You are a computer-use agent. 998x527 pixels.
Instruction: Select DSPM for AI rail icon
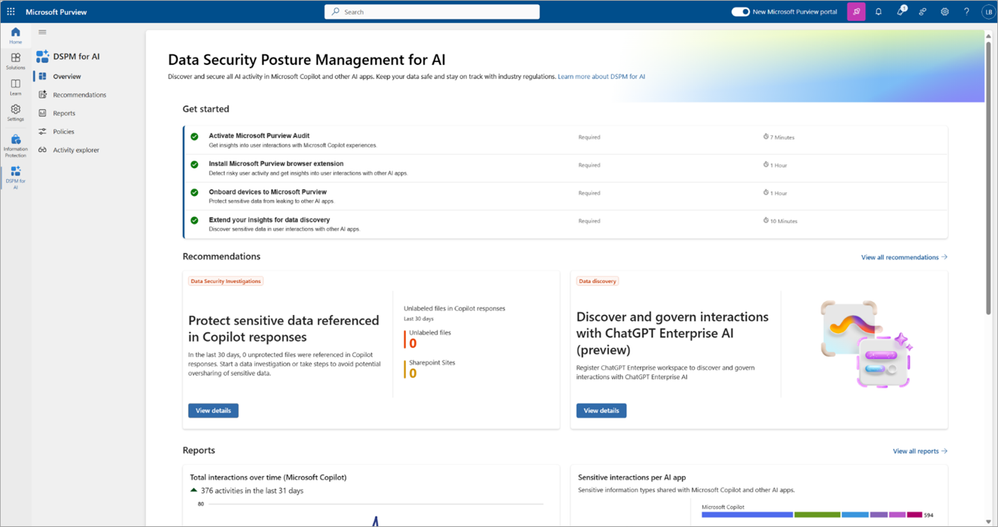[x=16, y=178]
